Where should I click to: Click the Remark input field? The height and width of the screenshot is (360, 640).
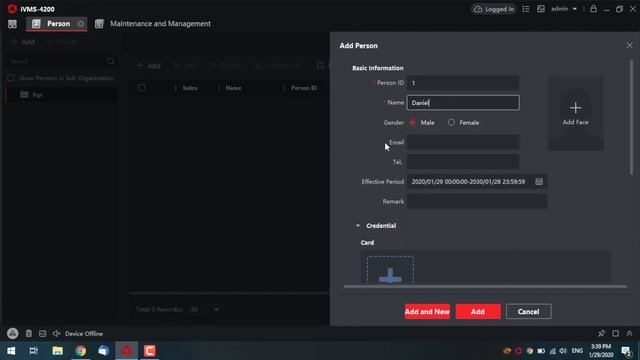click(x=477, y=201)
